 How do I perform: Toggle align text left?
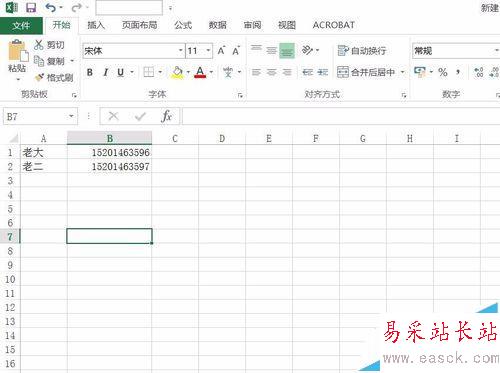[256, 72]
